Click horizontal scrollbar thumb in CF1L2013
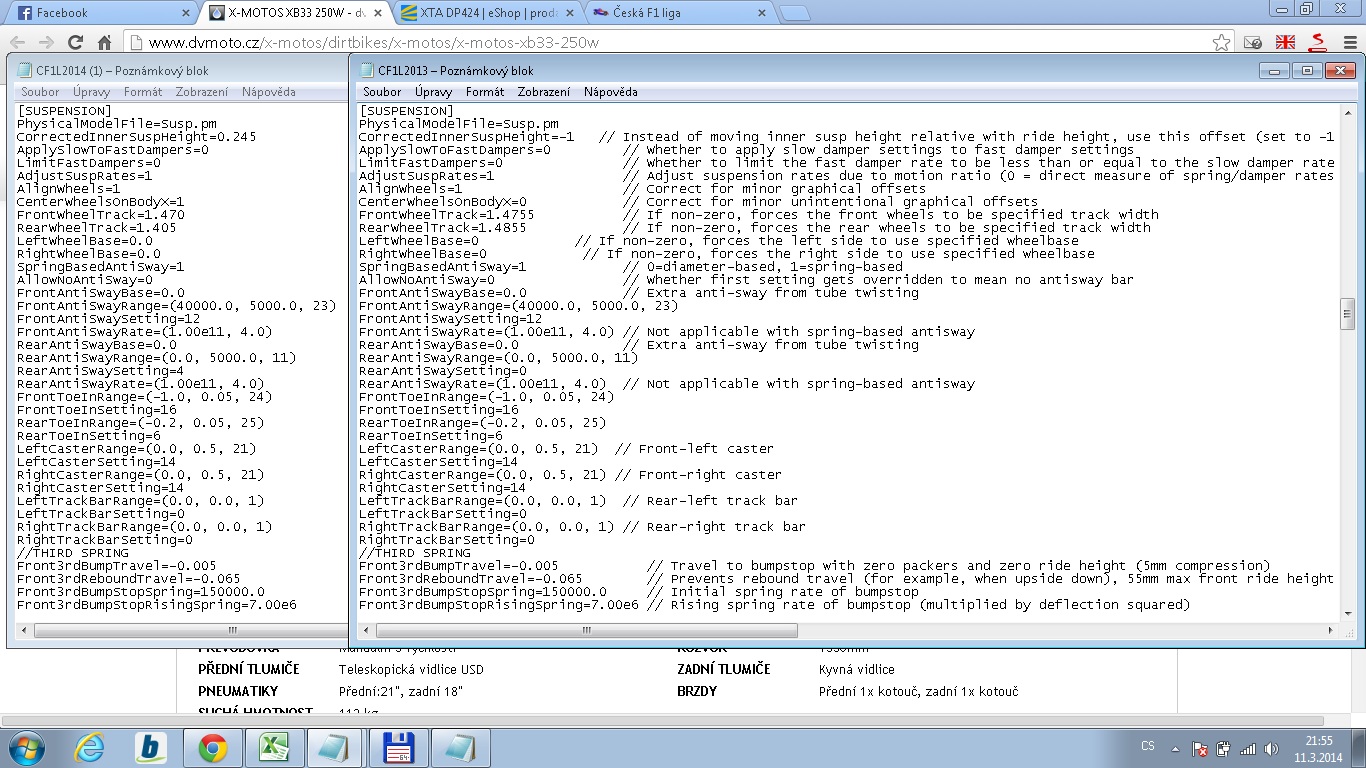The image size is (1366, 768). (587, 631)
